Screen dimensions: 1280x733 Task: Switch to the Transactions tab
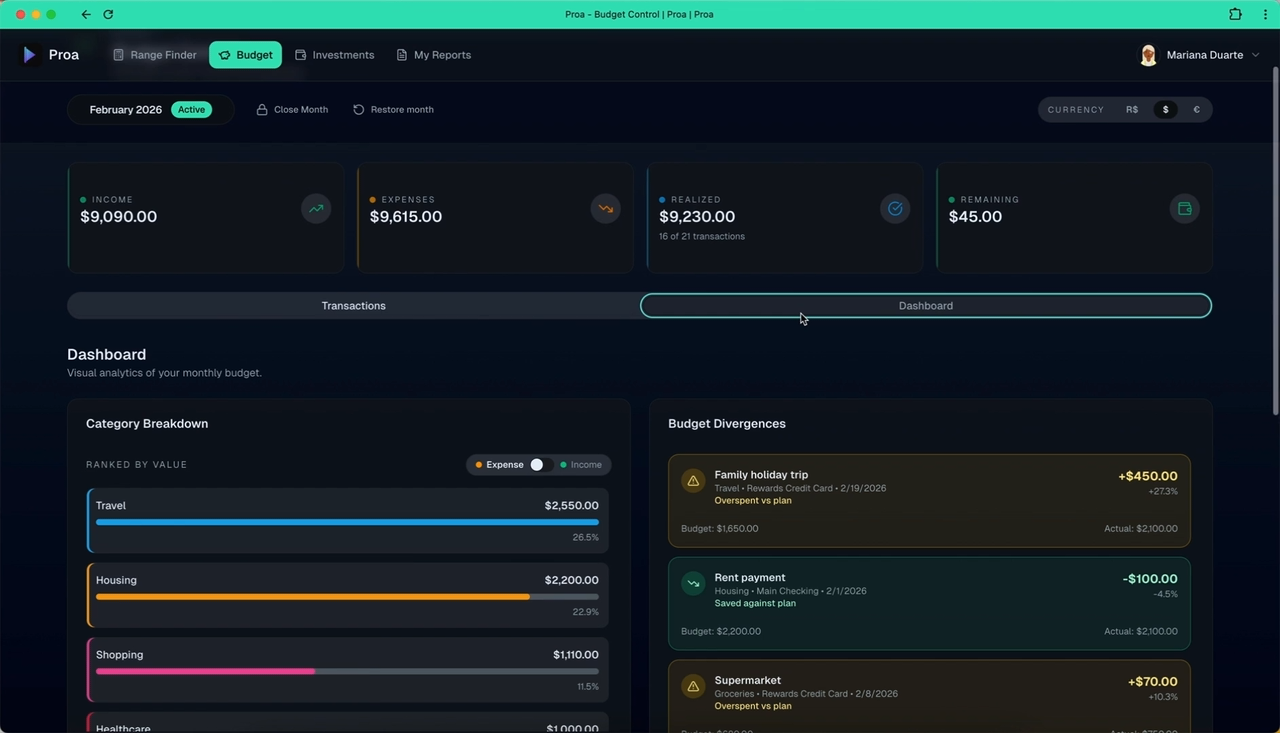click(353, 305)
